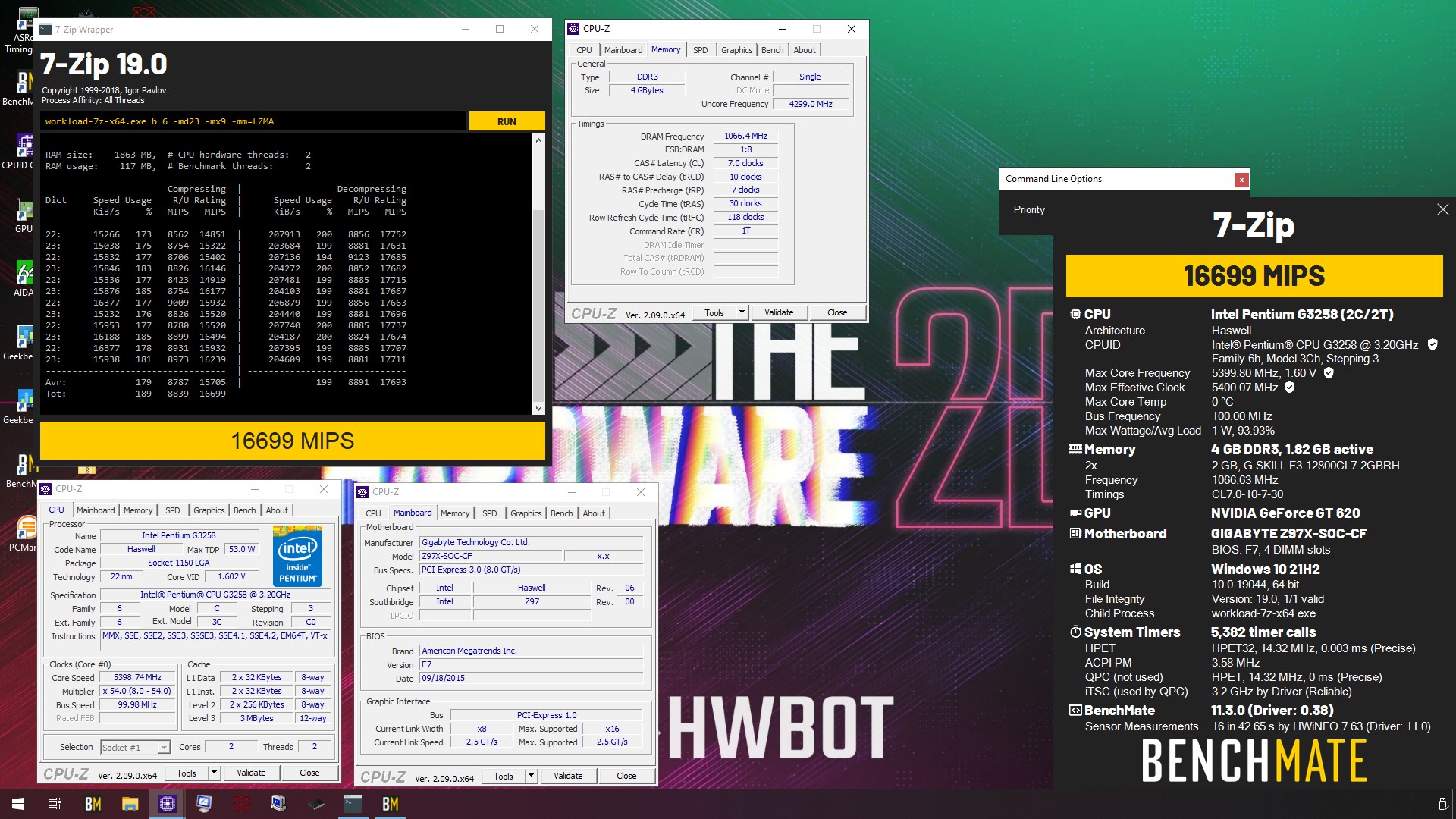Click the 16699 MIPS score in BenchMate panel
This screenshot has height=819, width=1456.
pos(1254,276)
